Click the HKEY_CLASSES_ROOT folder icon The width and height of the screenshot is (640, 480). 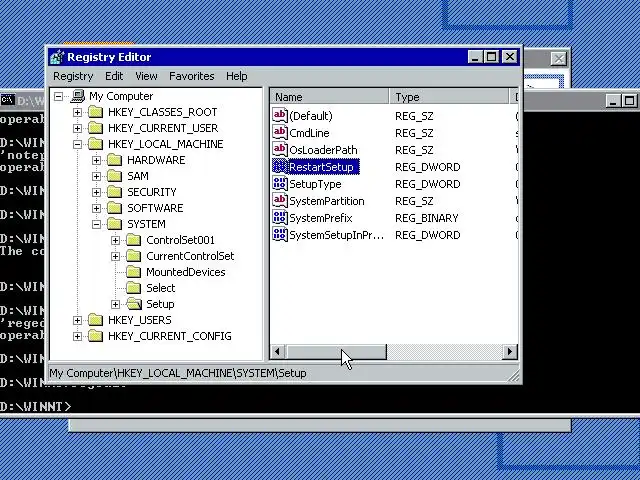pos(96,112)
